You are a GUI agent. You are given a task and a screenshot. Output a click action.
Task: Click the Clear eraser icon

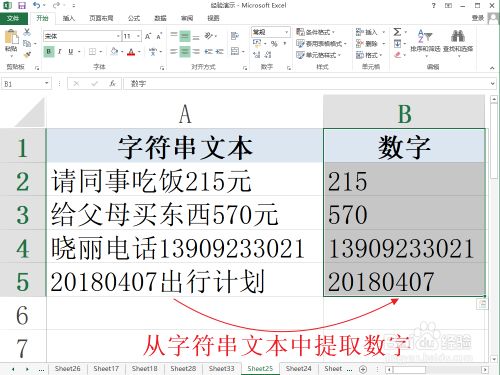[397, 54]
